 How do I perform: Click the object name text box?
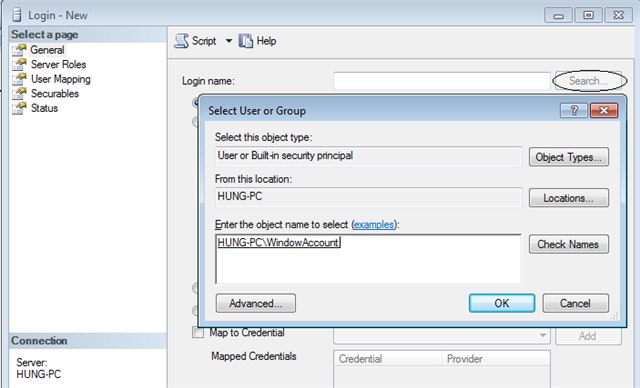point(368,259)
